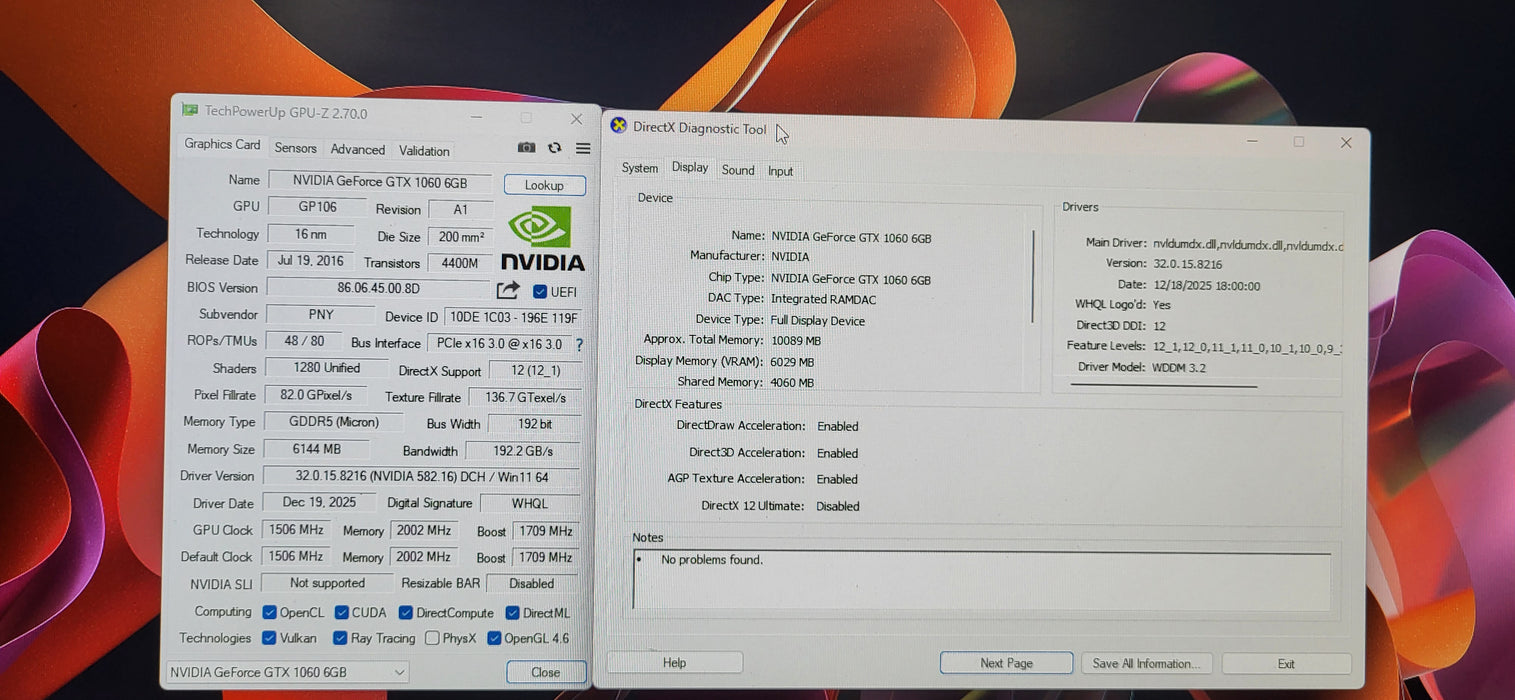Click Save All Information button

1147,663
